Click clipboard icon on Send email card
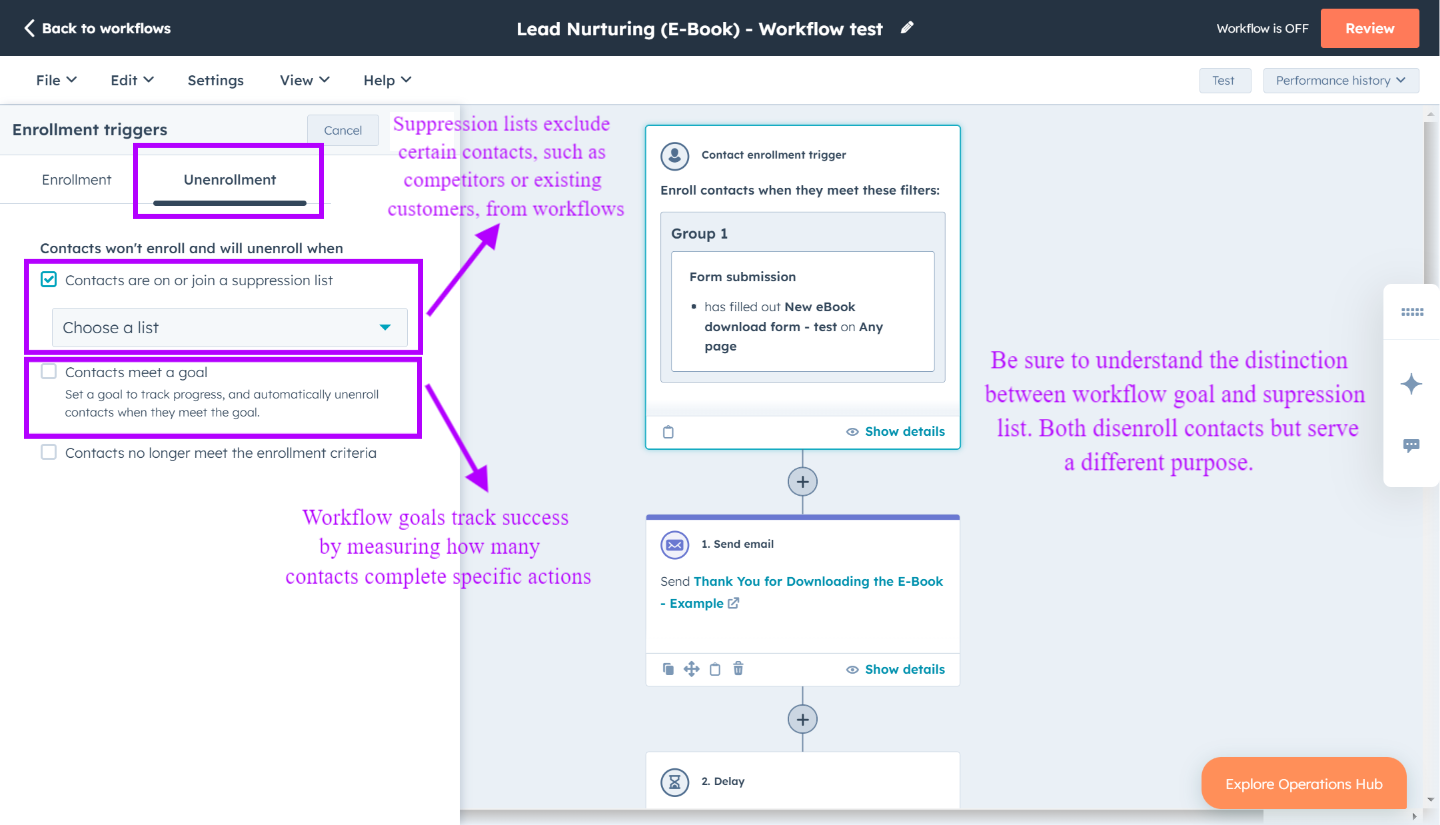This screenshot has height=825, width=1440. pos(715,669)
